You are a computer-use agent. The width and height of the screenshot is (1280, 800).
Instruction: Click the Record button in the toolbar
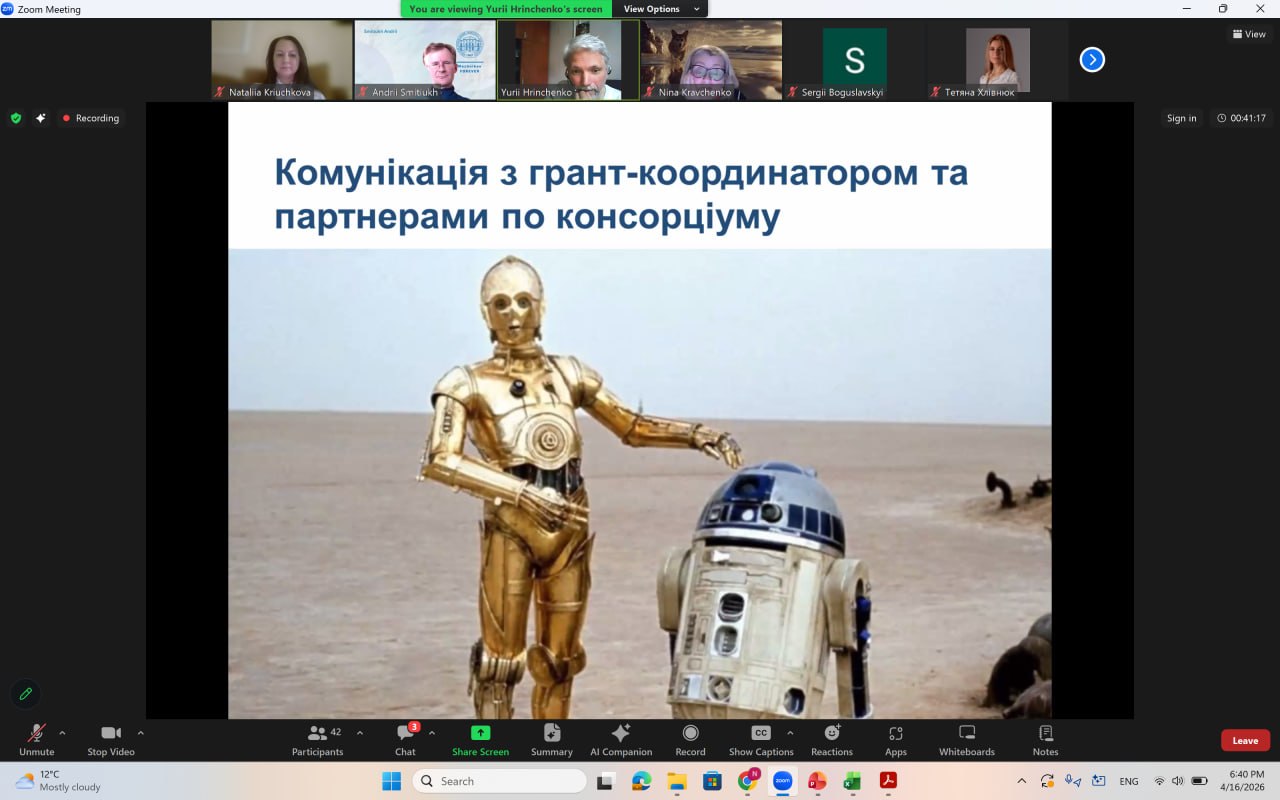[690, 739]
